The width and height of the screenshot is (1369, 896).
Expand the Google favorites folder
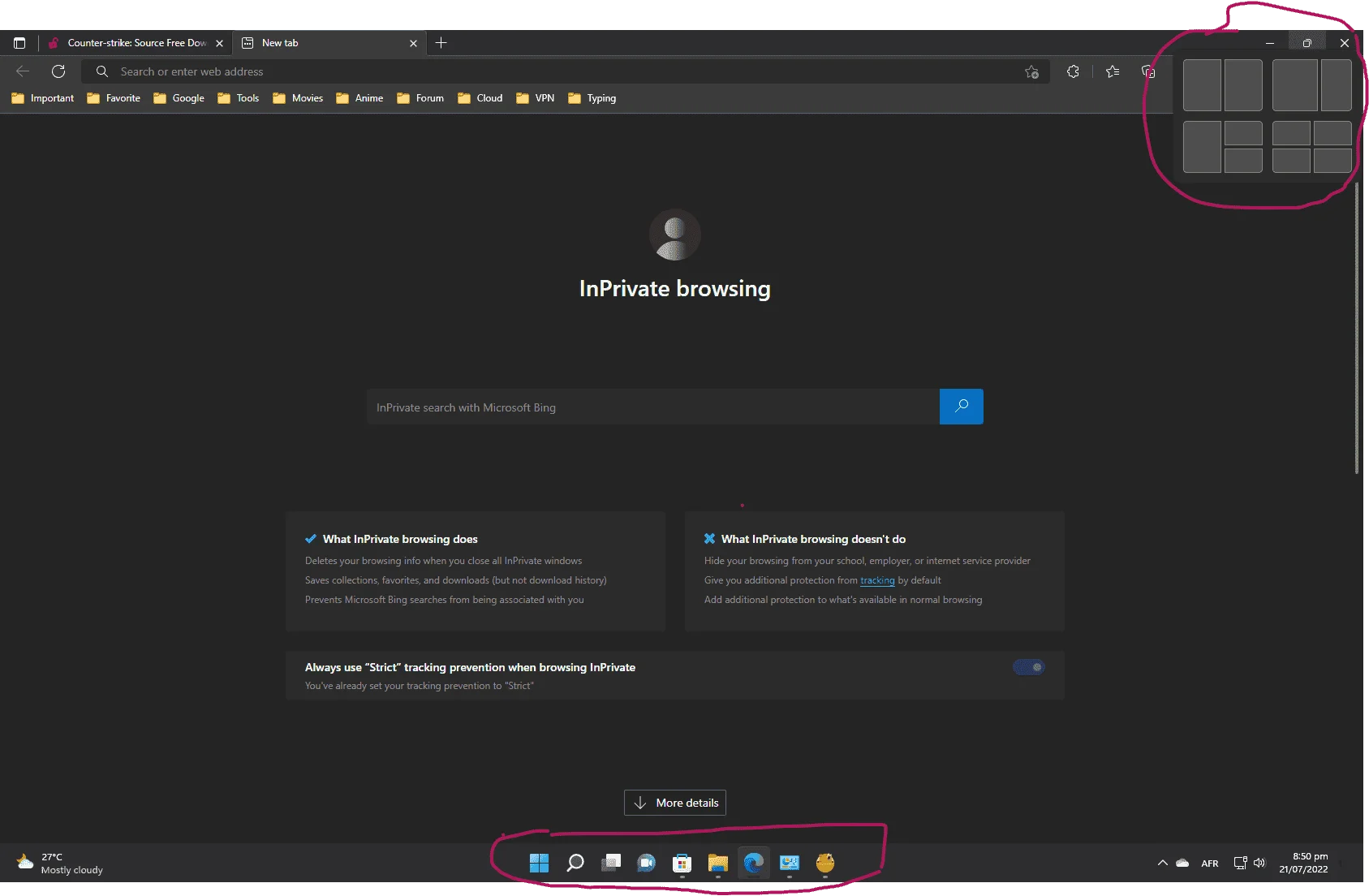pyautogui.click(x=179, y=98)
